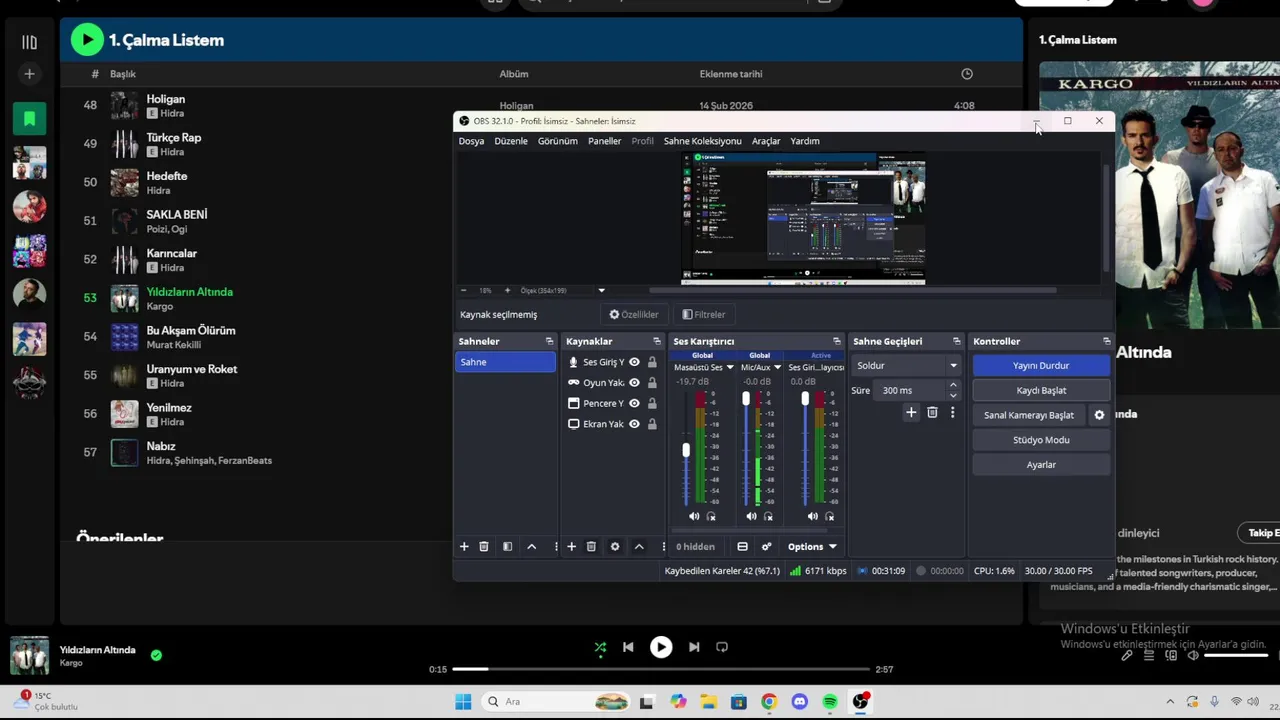Screen dimensions: 1280x720
Task: Open Paneller menu in OBS
Action: [x=604, y=141]
